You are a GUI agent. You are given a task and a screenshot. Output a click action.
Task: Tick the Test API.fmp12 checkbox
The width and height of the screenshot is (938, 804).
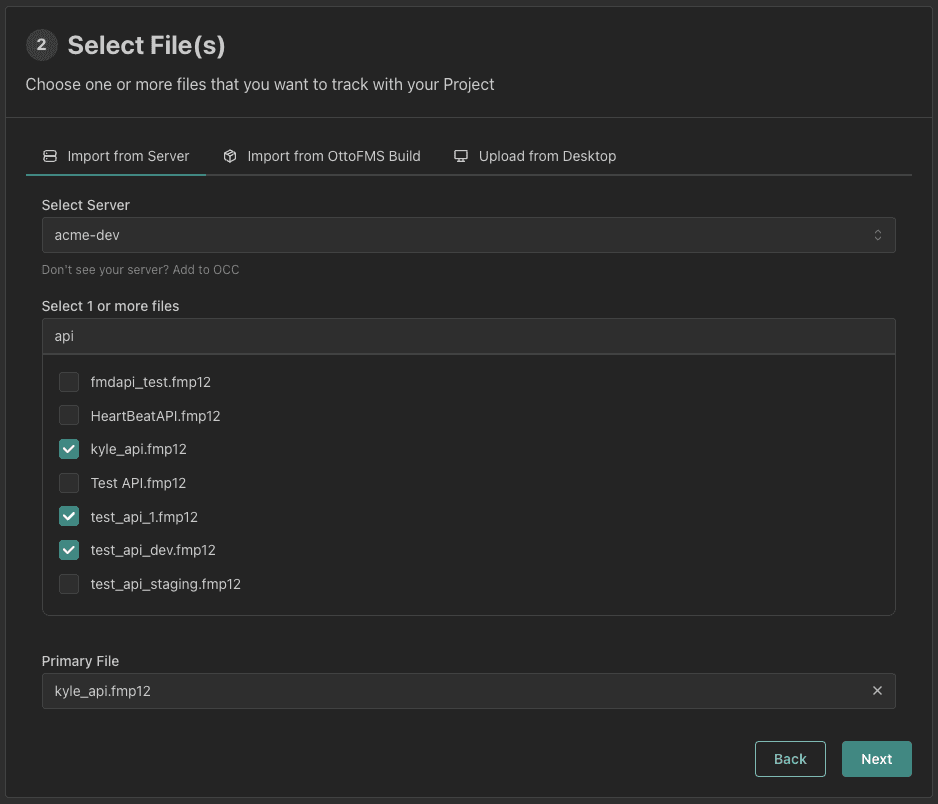coord(69,483)
